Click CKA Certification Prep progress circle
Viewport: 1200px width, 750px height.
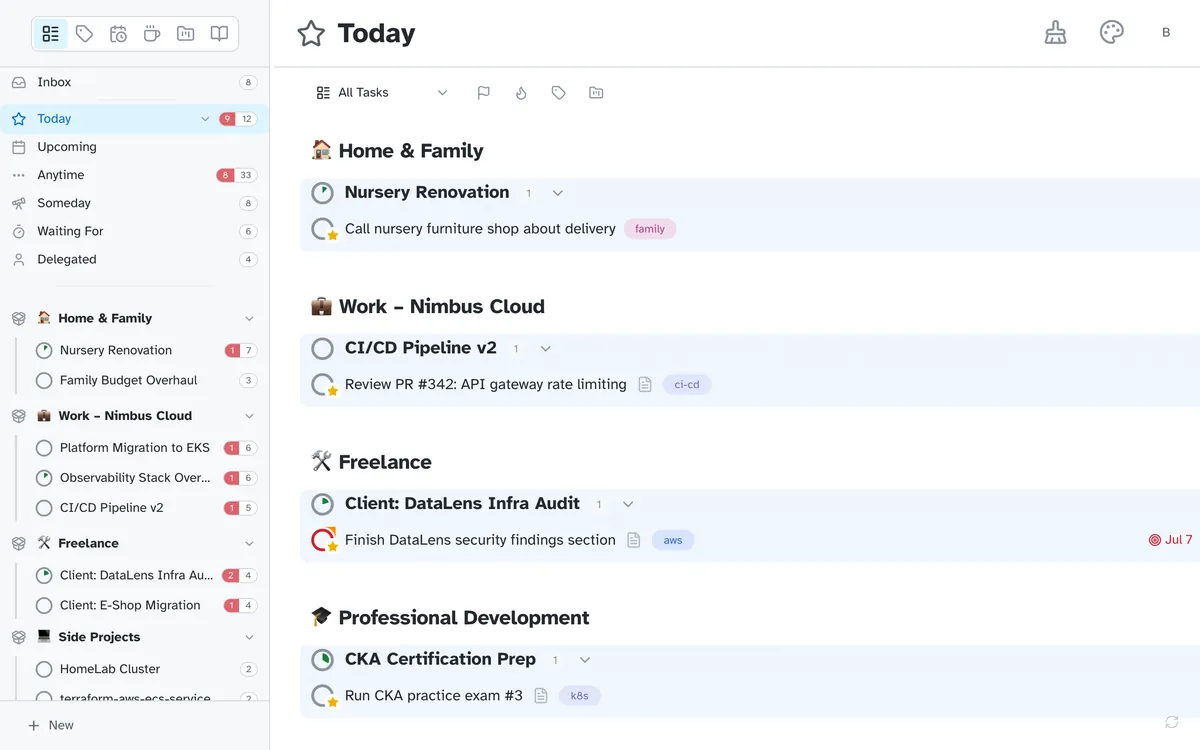(x=322, y=660)
